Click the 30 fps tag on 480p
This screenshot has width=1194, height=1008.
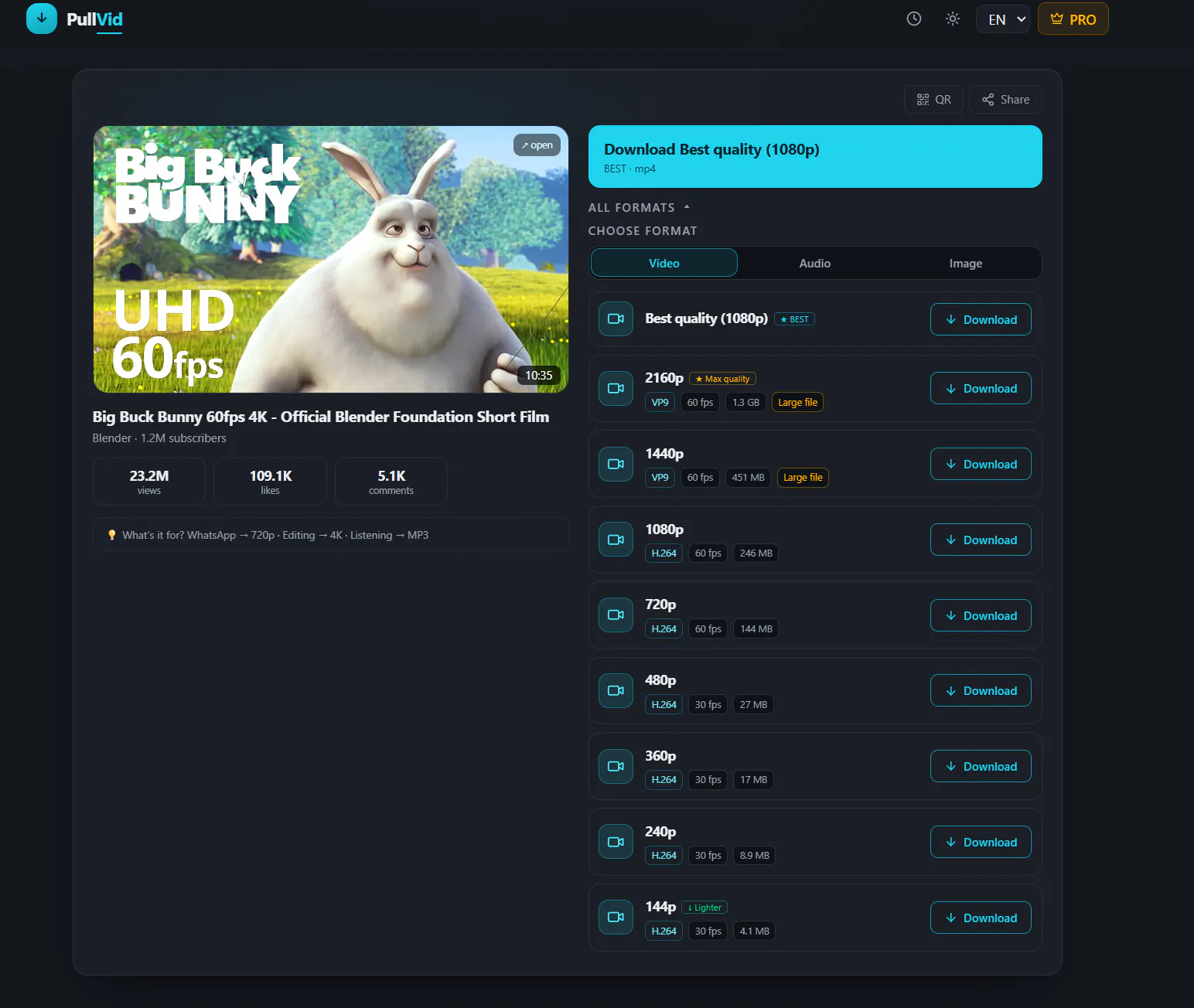[x=708, y=705]
